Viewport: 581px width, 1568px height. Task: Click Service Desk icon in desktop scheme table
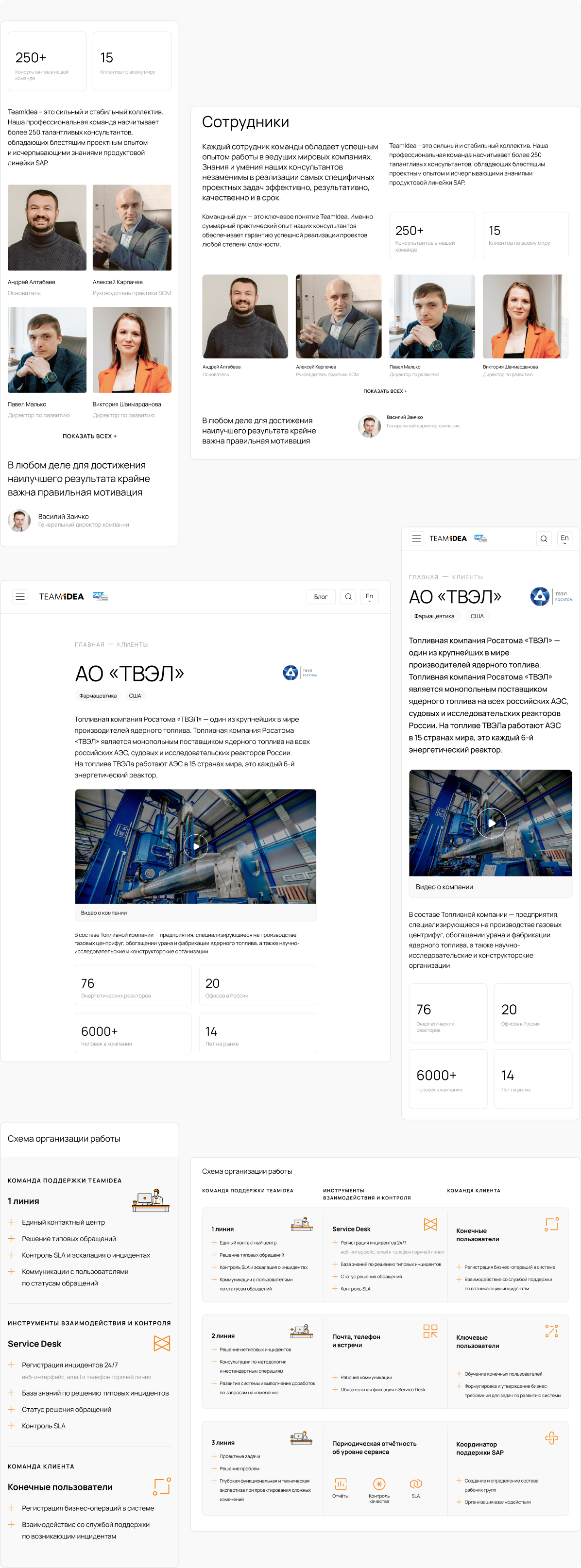pos(430,1225)
